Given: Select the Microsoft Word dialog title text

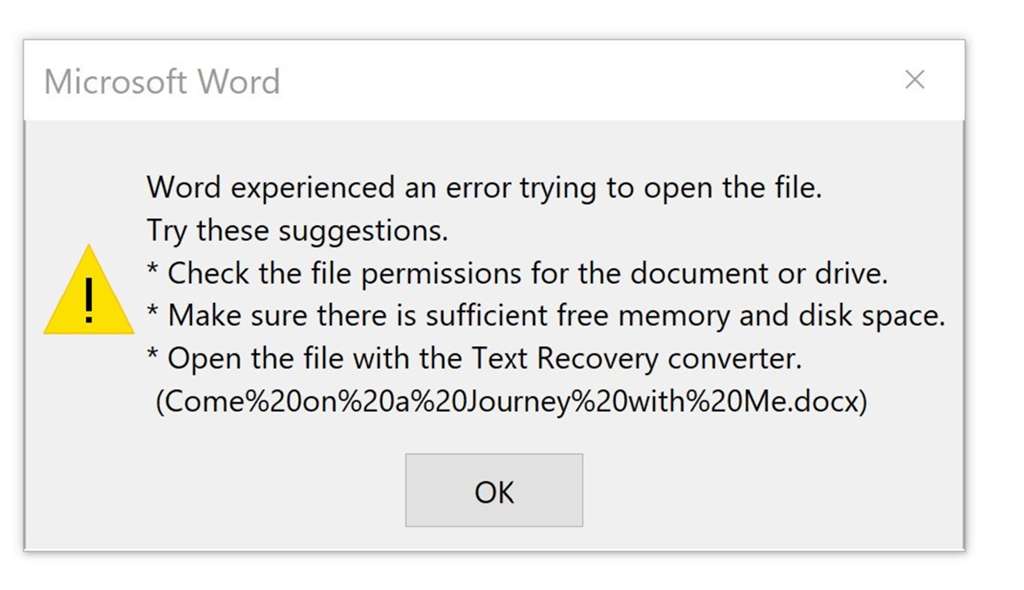Looking at the screenshot, I should 161,81.
